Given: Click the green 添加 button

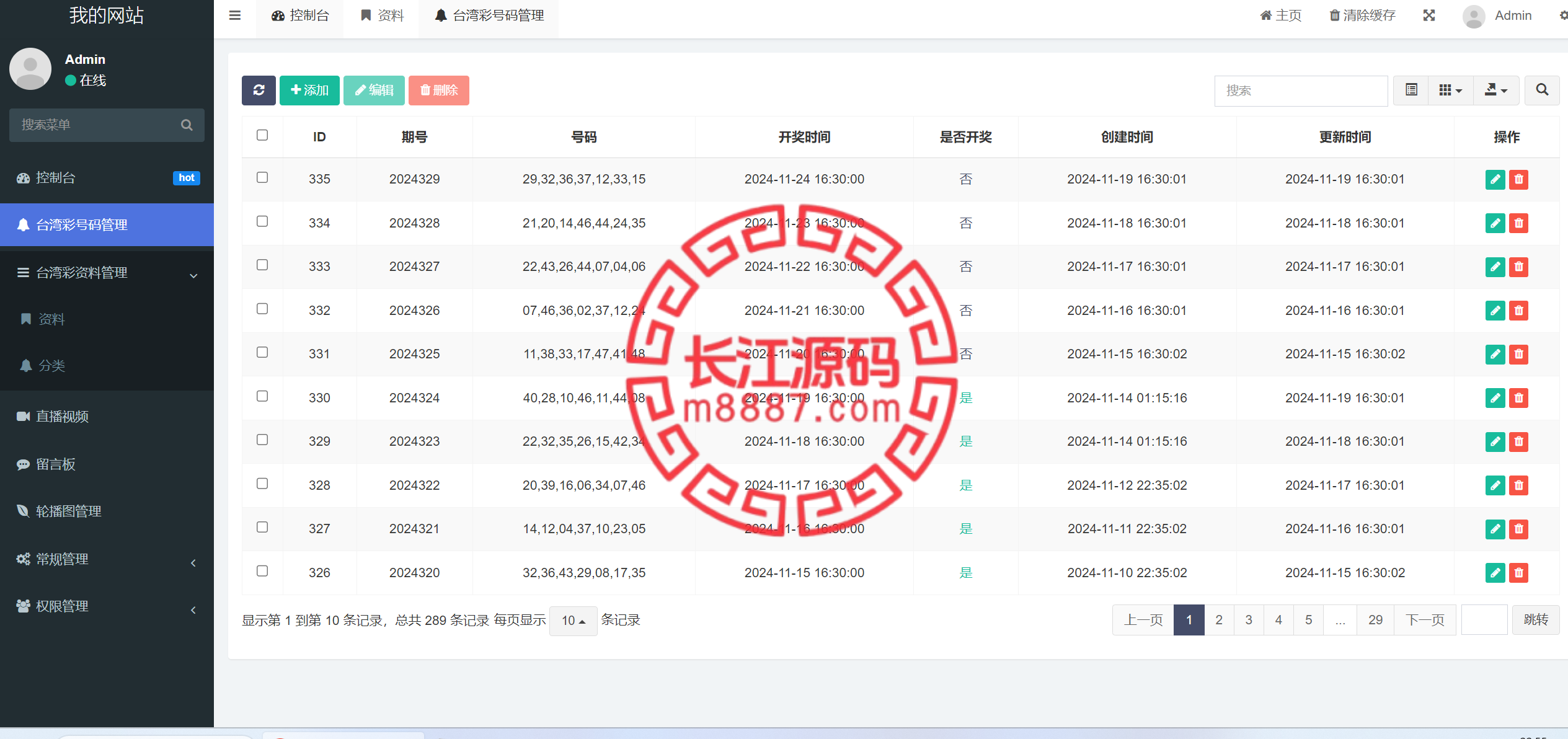Looking at the screenshot, I should click(309, 91).
